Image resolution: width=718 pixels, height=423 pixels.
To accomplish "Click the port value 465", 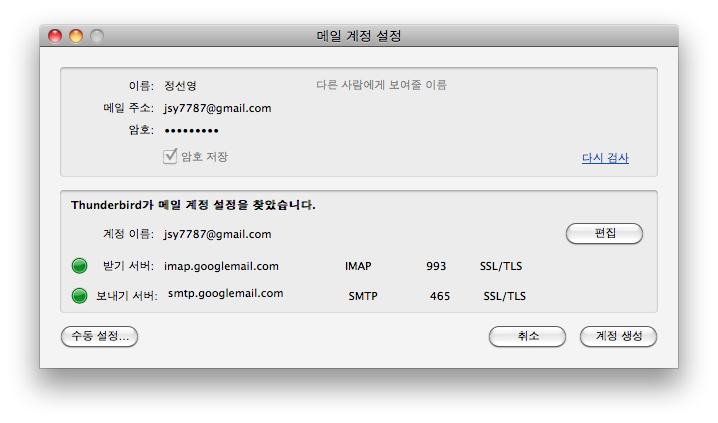I will [440, 296].
